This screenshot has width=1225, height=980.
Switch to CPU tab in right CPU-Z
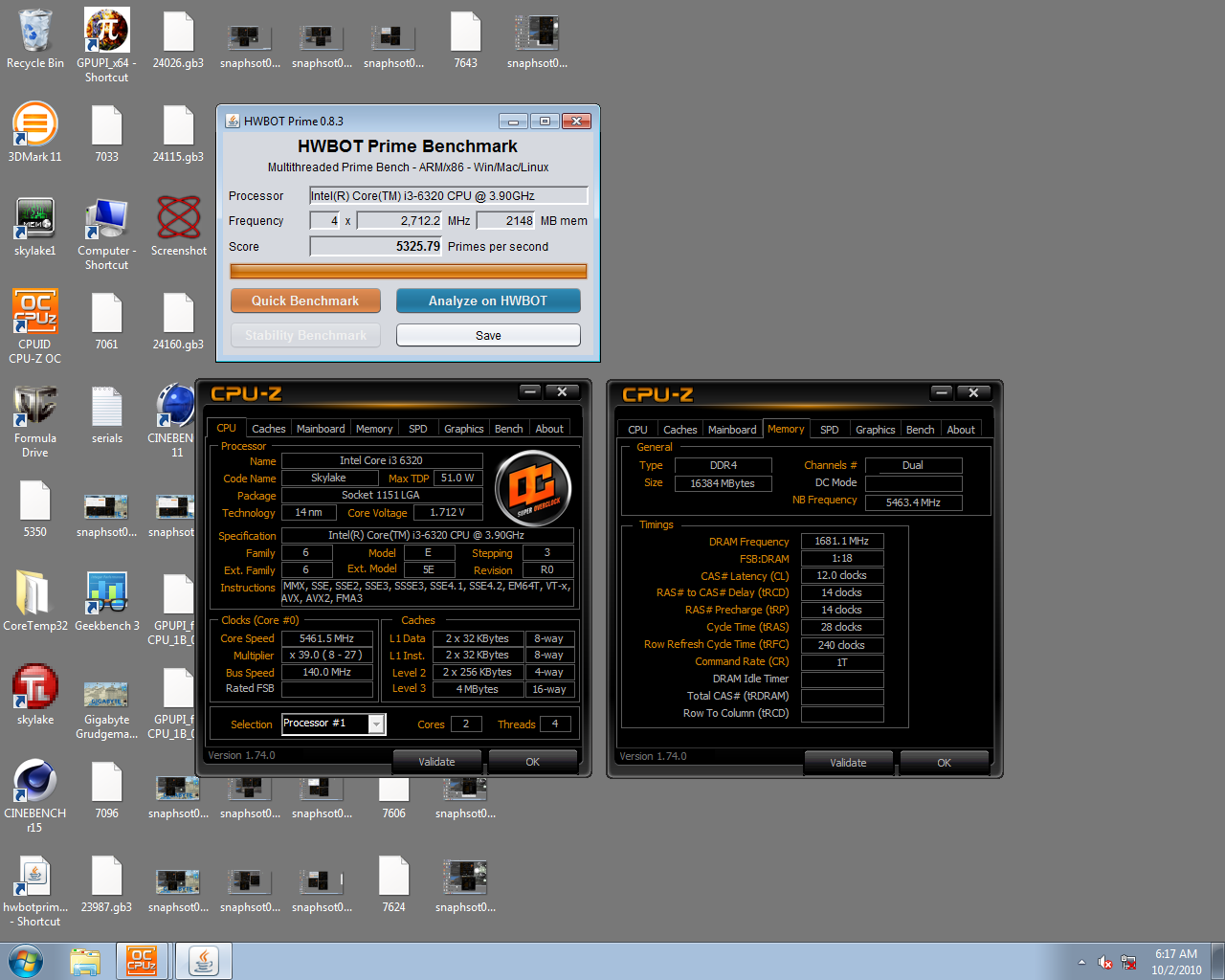[x=638, y=430]
